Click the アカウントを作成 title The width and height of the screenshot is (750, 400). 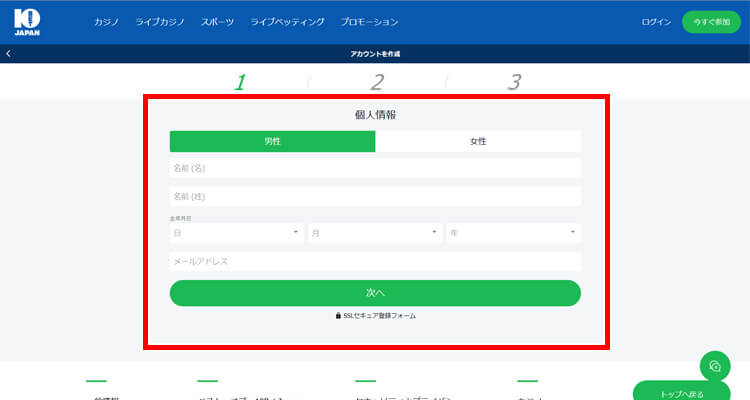(375, 54)
